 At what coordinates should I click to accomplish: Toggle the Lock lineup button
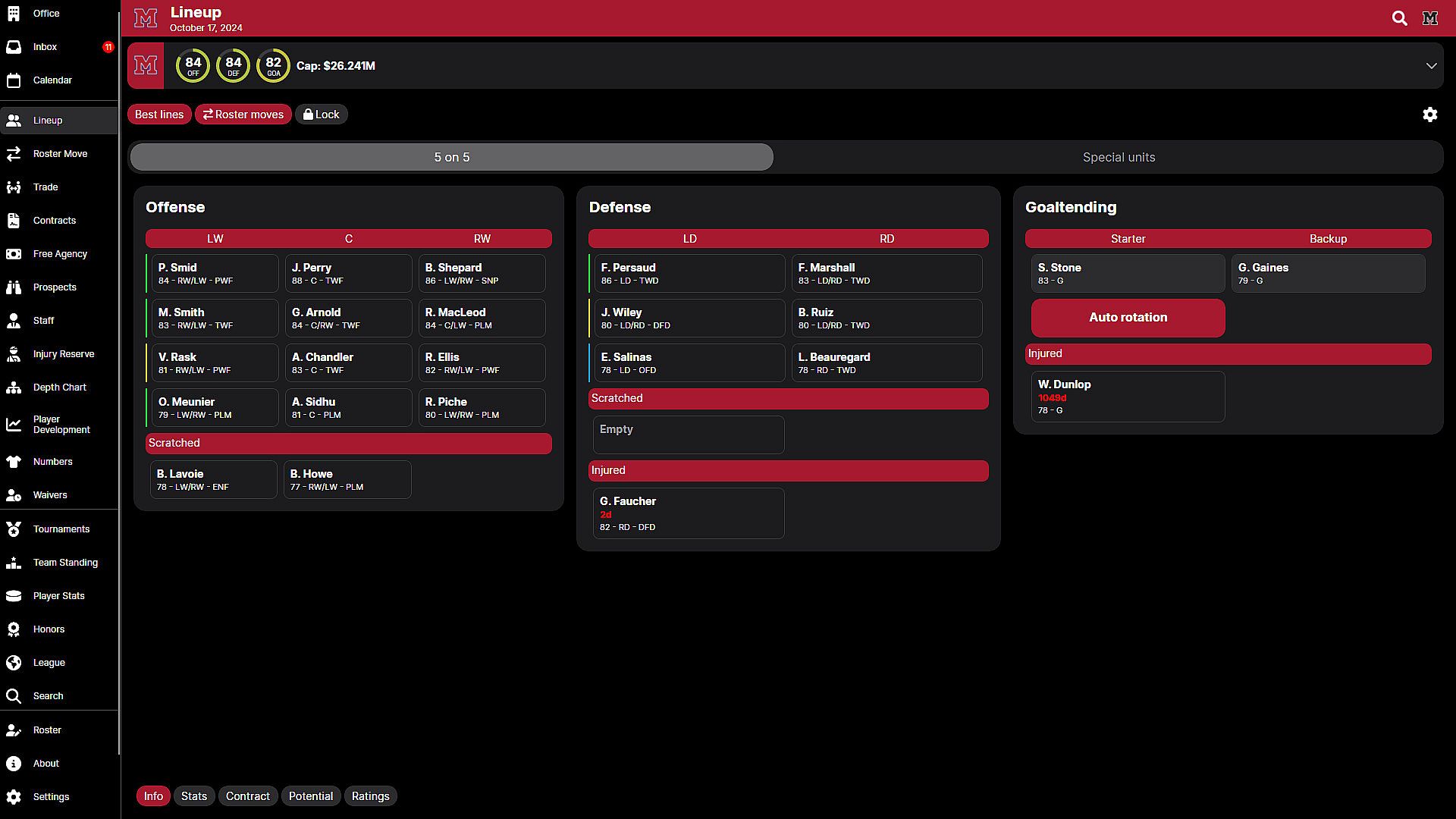click(x=321, y=115)
